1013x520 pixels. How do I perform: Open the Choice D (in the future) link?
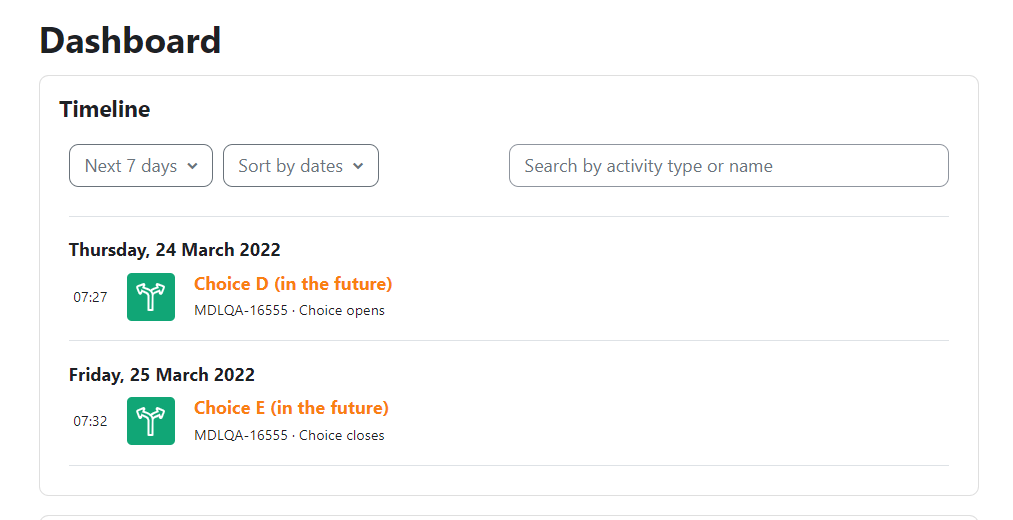coord(293,284)
